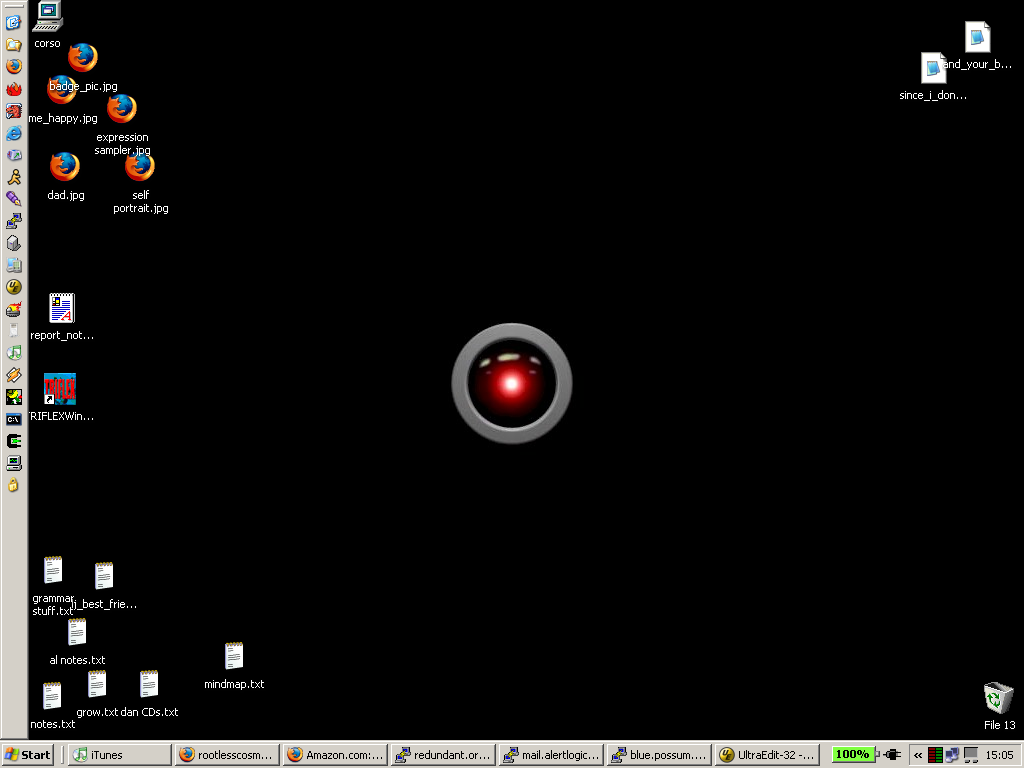
Task: Open the Recycle Bin on the desktop
Action: point(998,698)
